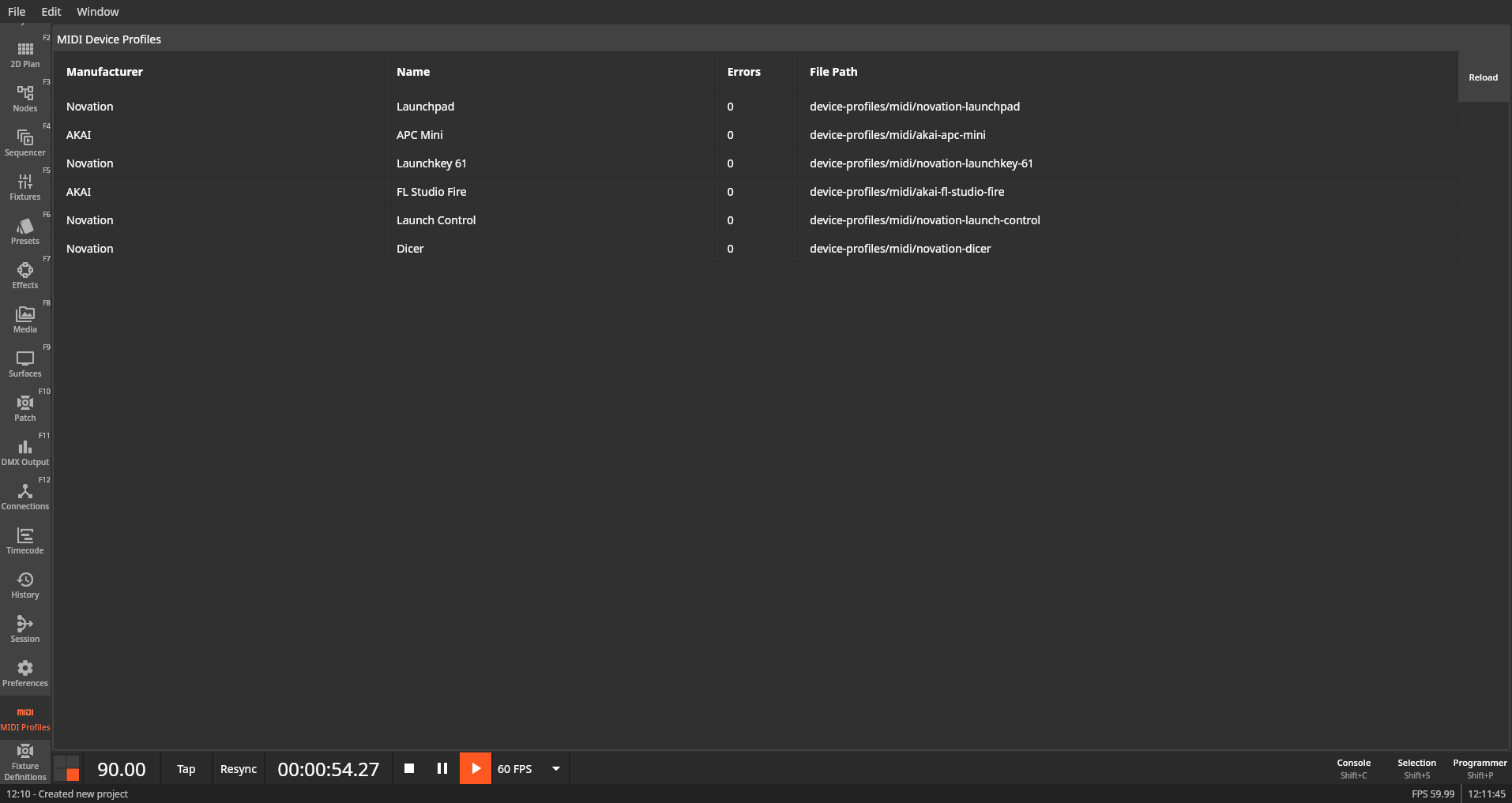Click the novation-launch-control file path
Screen dimensions: 1512x803
pyautogui.click(x=925, y=220)
